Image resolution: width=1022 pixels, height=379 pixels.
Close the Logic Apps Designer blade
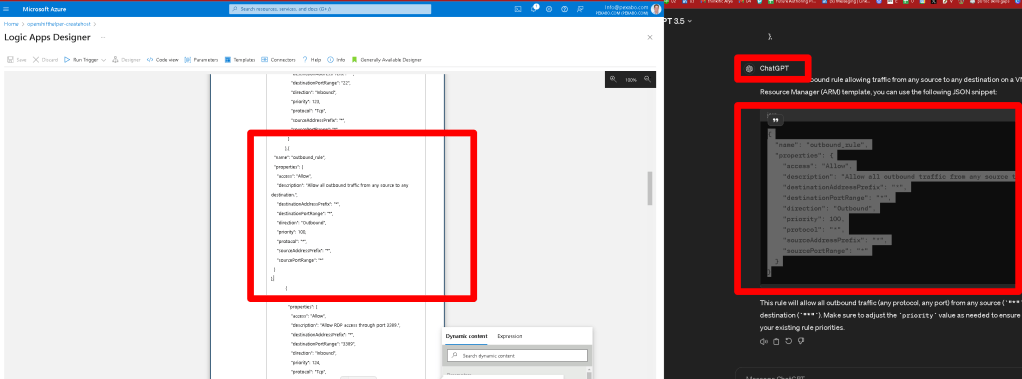(649, 37)
